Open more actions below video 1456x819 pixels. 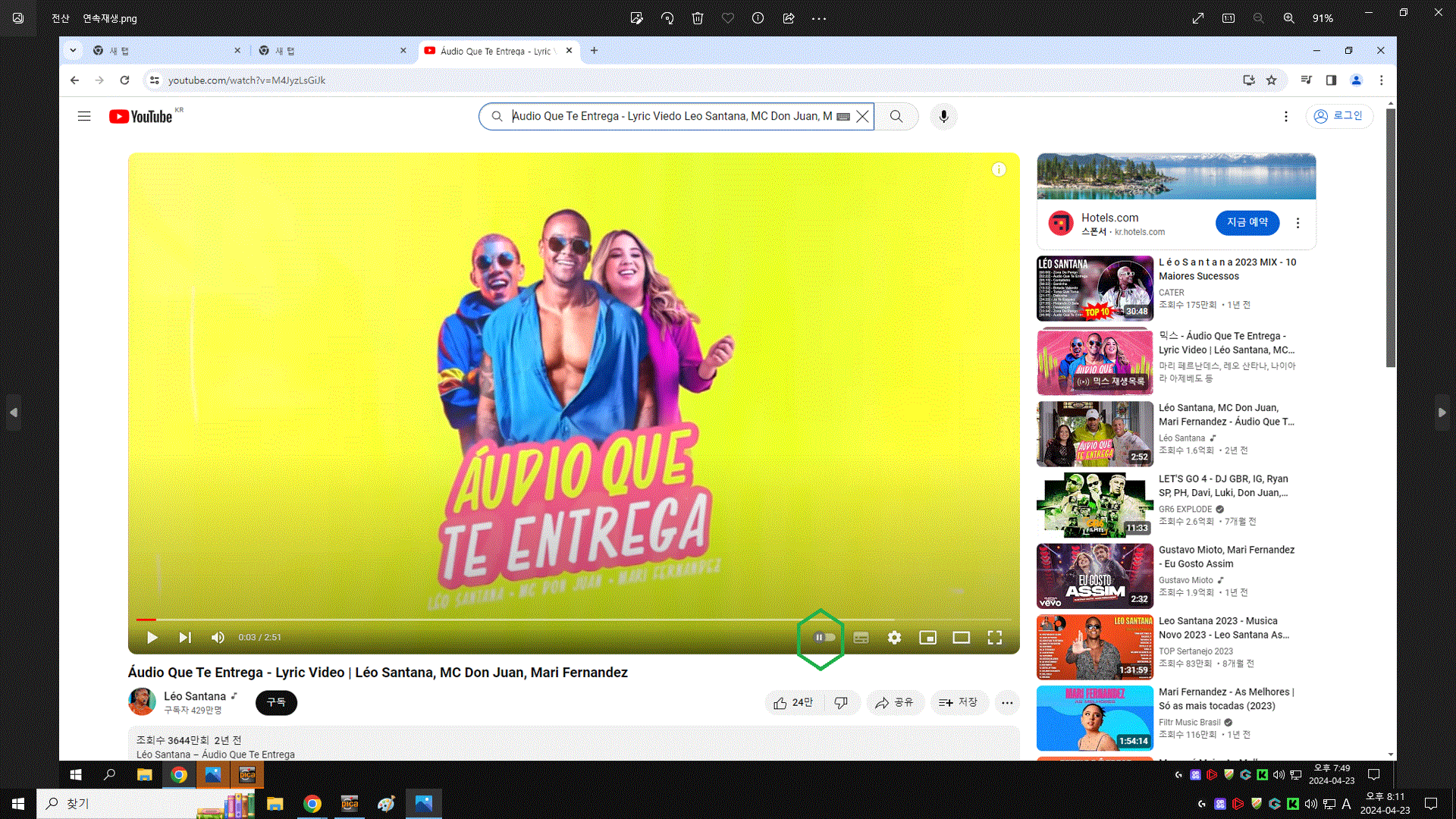pyautogui.click(x=1007, y=703)
